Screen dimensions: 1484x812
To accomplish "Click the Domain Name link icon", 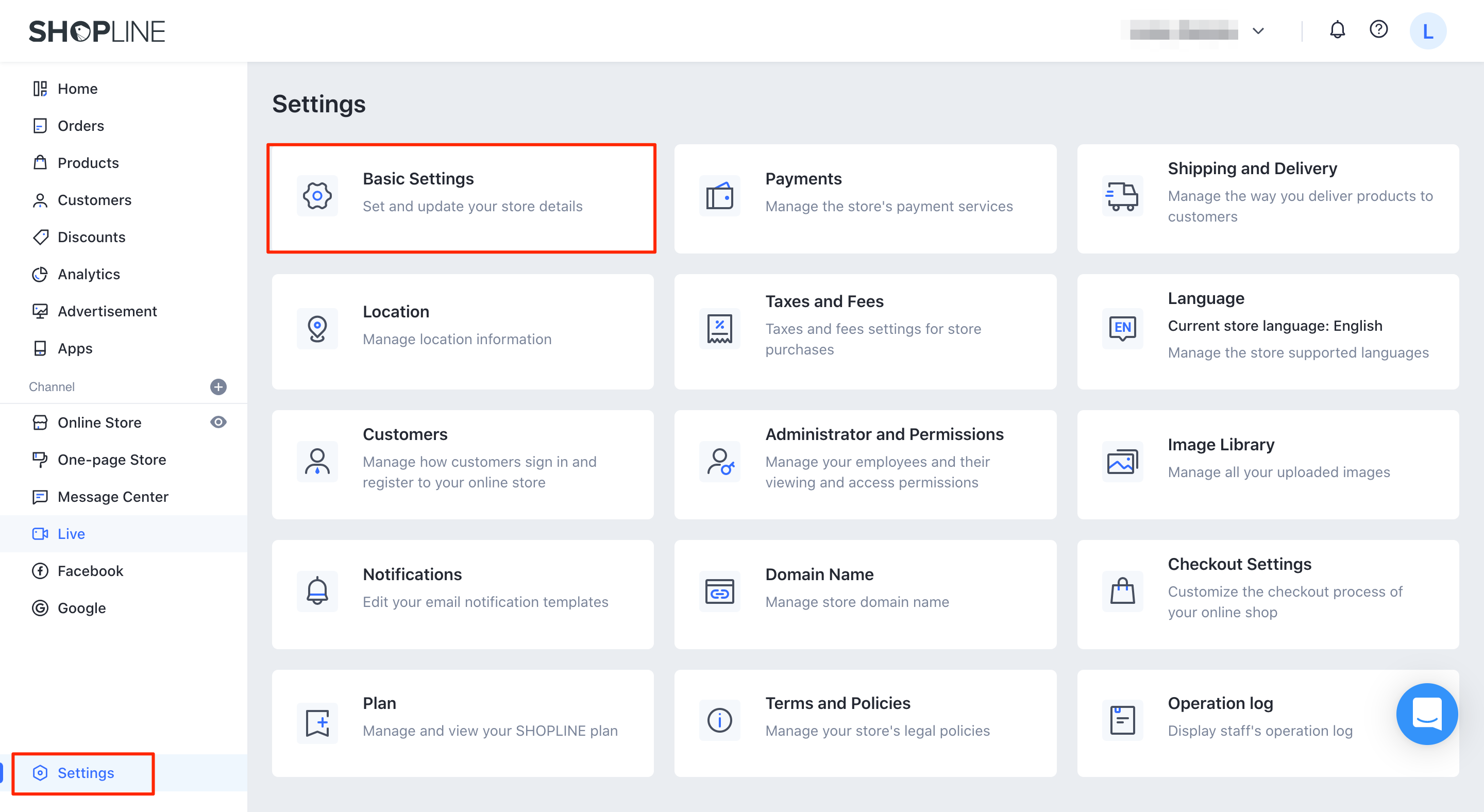I will [x=719, y=591].
